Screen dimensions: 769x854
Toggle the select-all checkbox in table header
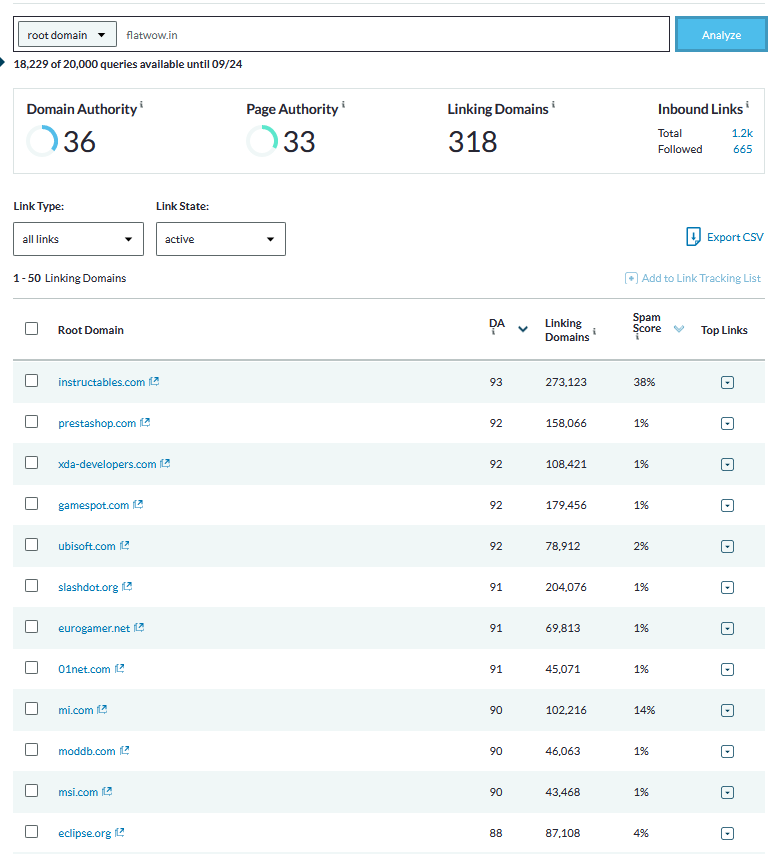32,329
